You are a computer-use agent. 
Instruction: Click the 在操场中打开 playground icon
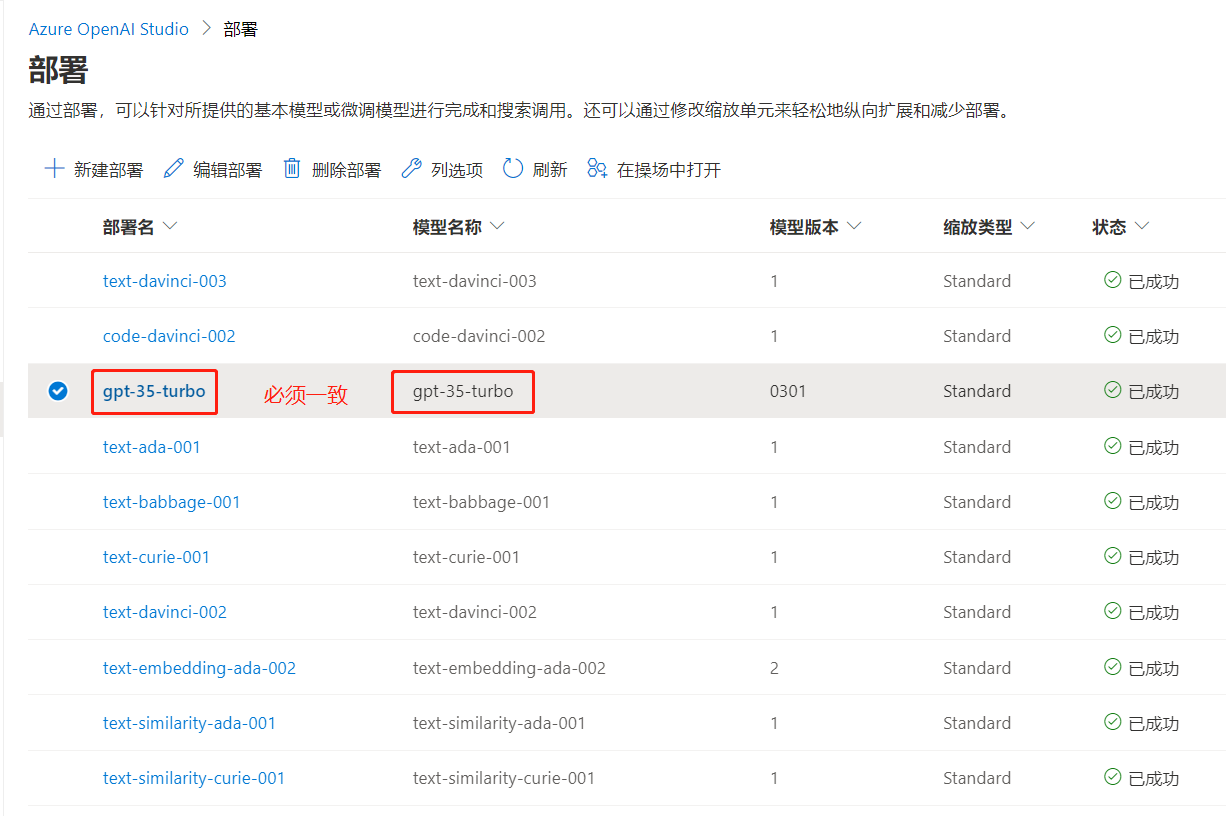pos(597,168)
